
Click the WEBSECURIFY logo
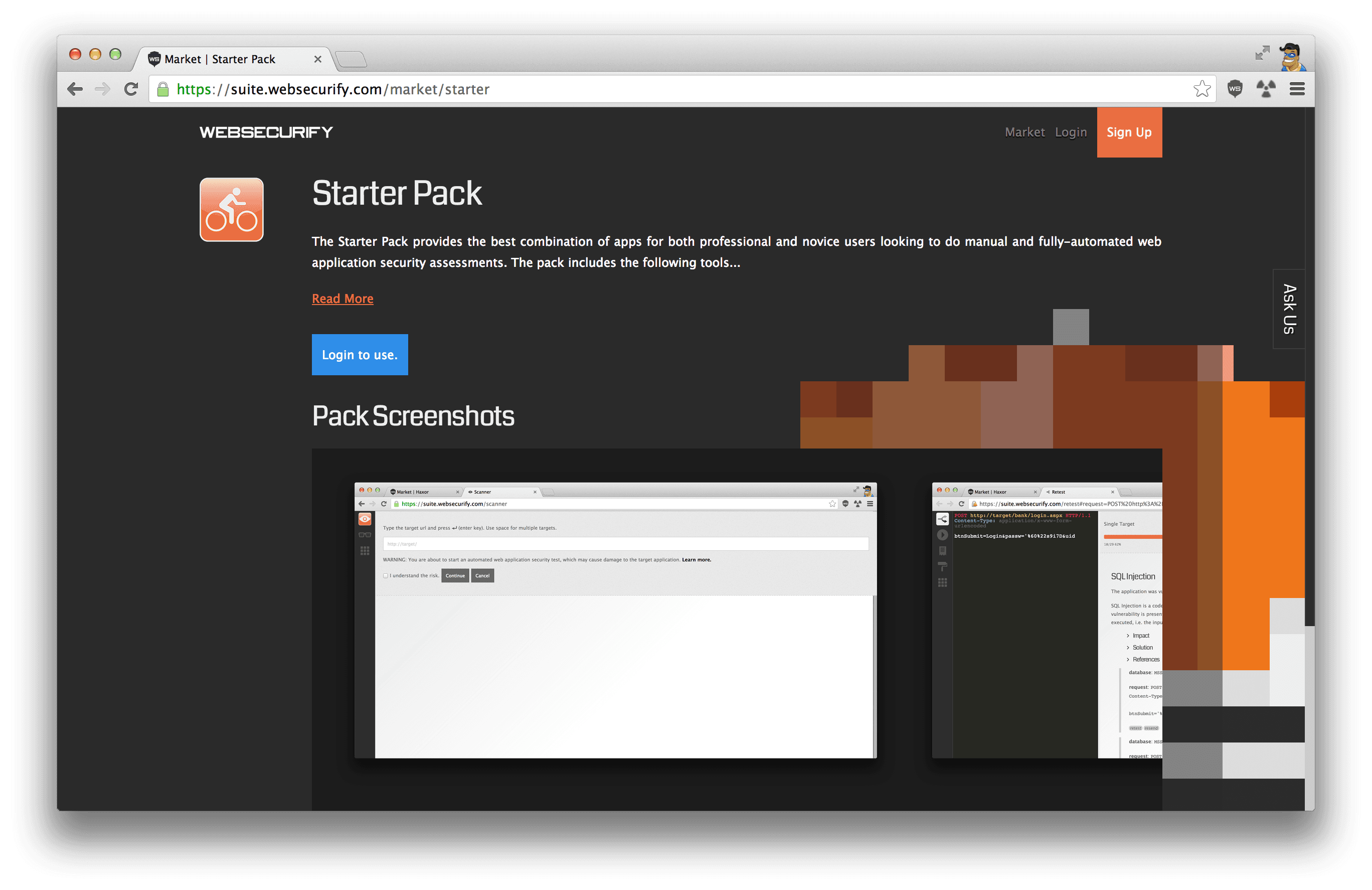(266, 132)
